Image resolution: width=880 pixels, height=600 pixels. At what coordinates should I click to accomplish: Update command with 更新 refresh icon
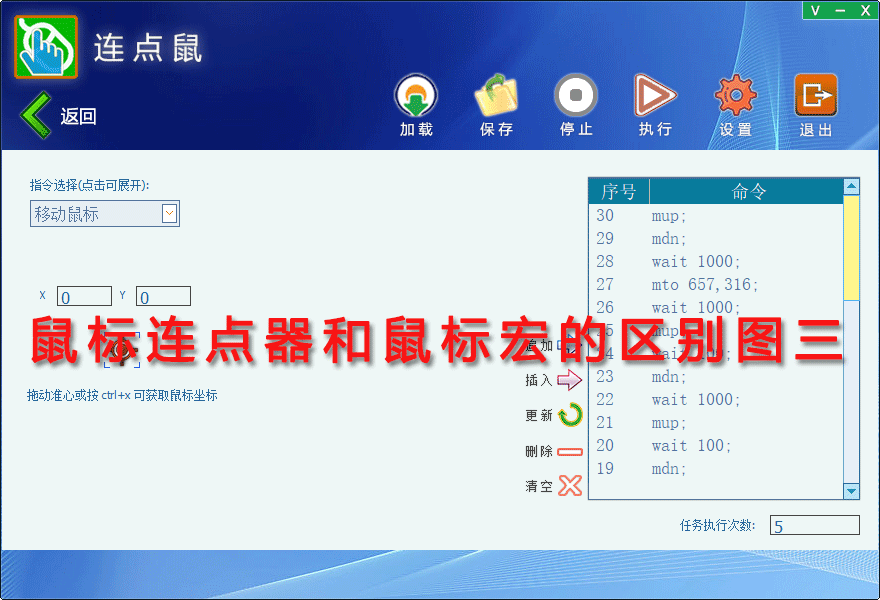point(570,415)
